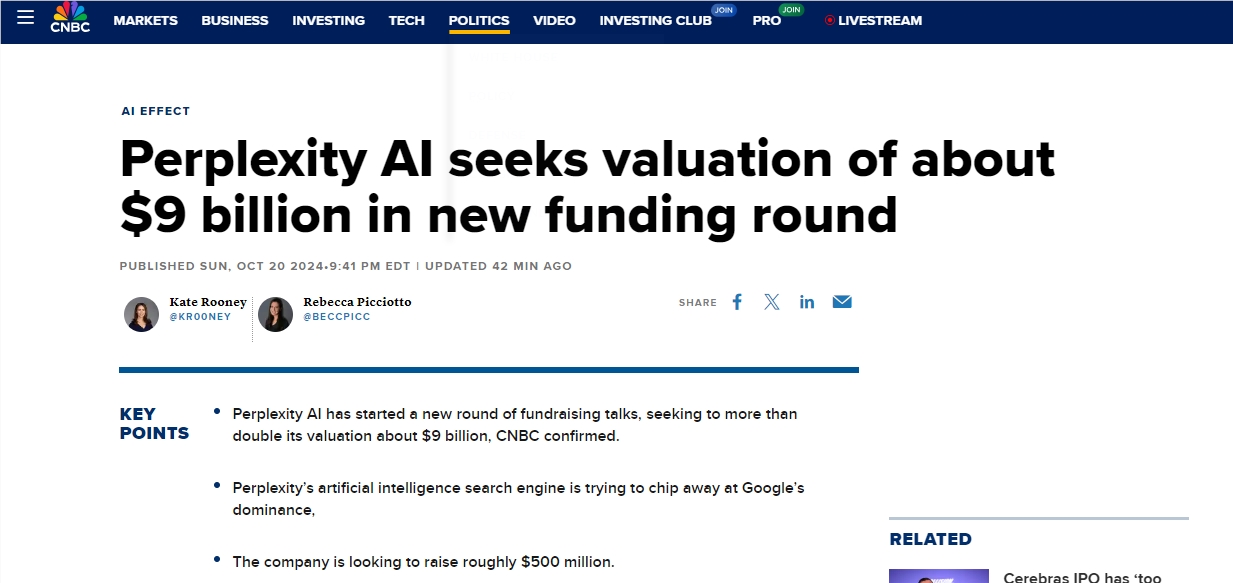The height and width of the screenshot is (583, 1233).
Task: Open the AI Effect category link
Action: [155, 111]
